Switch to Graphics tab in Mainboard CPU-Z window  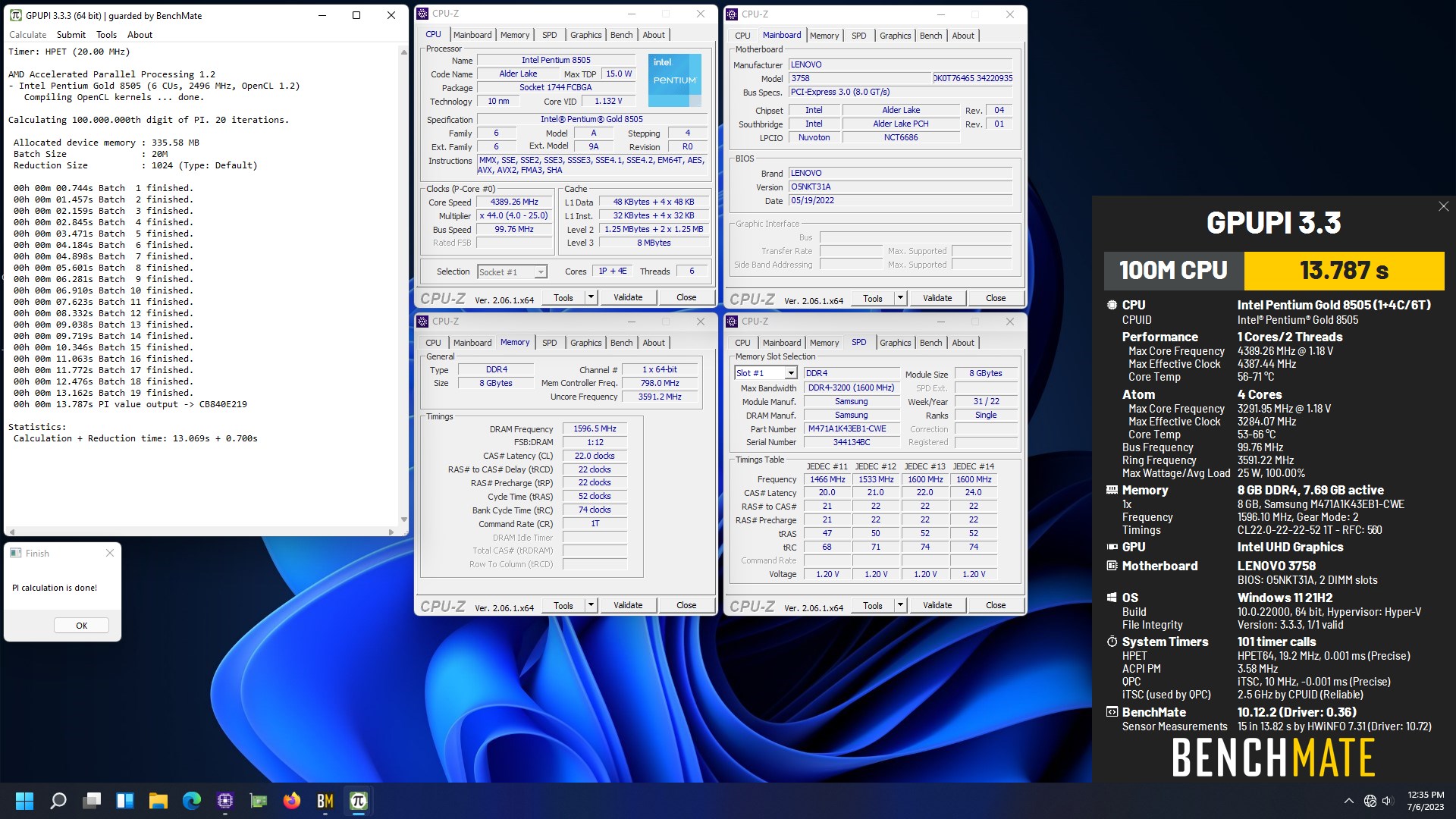tap(895, 36)
